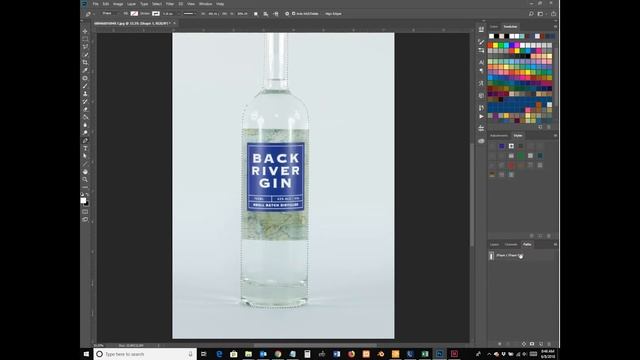Open the Shape tool mode dropdown
The height and width of the screenshot is (360, 640).
pos(109,13)
